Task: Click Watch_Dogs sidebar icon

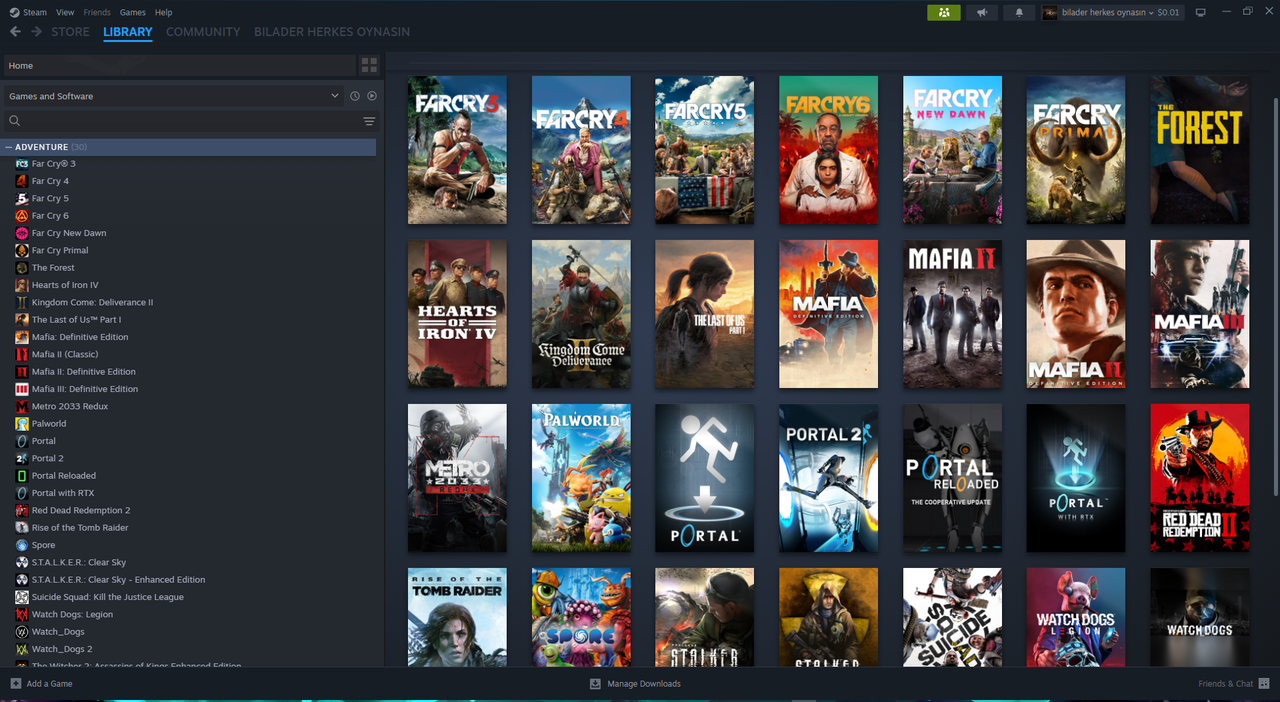Action: coord(22,632)
